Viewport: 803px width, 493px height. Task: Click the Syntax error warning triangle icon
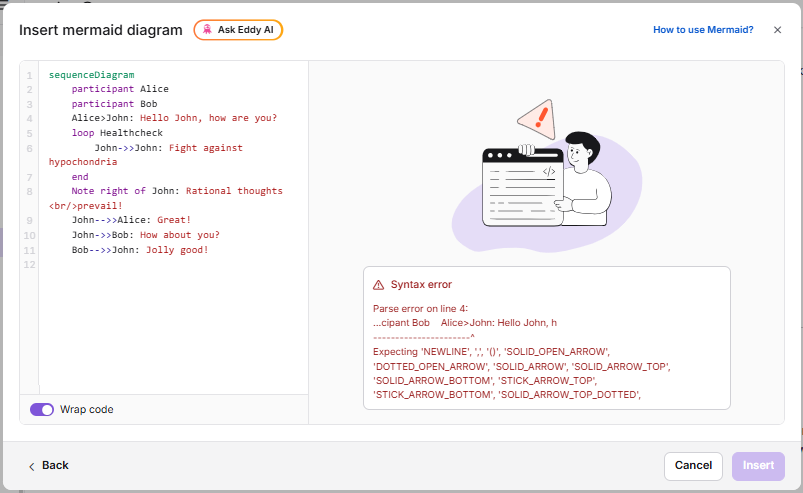pos(378,285)
